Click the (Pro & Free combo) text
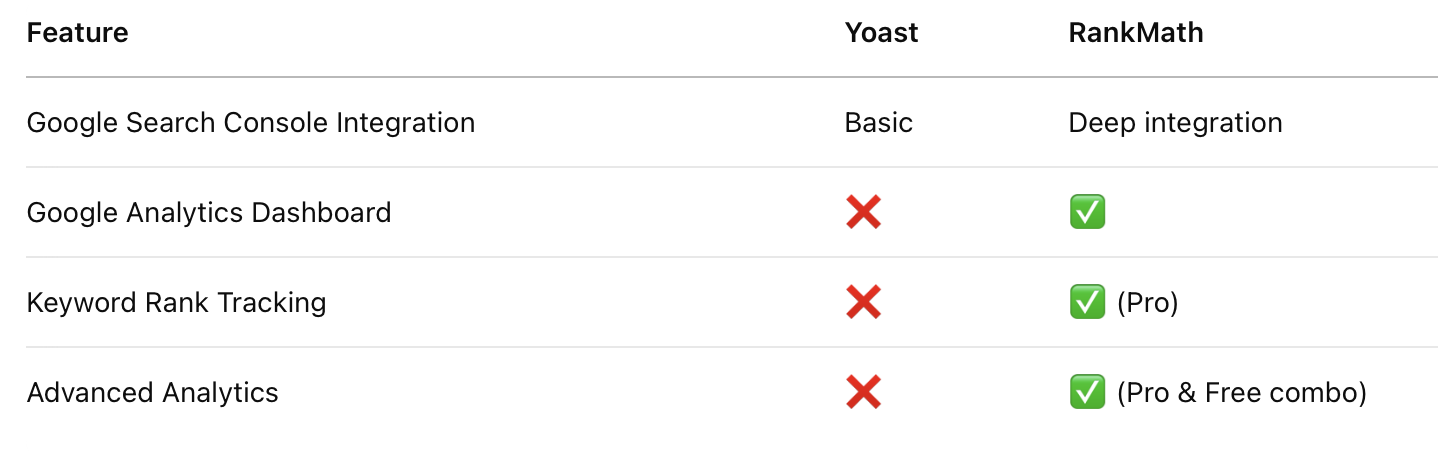The width and height of the screenshot is (1438, 470). pyautogui.click(x=1241, y=393)
